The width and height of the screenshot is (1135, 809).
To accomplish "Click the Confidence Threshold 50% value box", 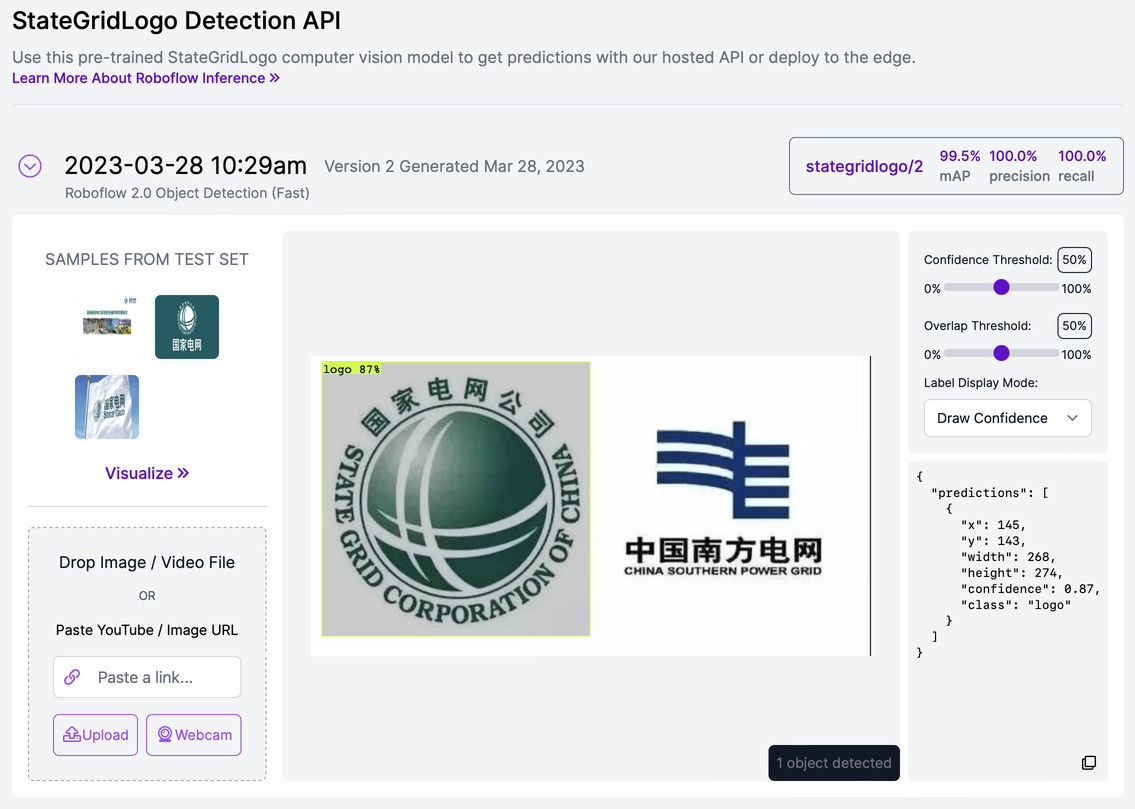I will tap(1074, 260).
